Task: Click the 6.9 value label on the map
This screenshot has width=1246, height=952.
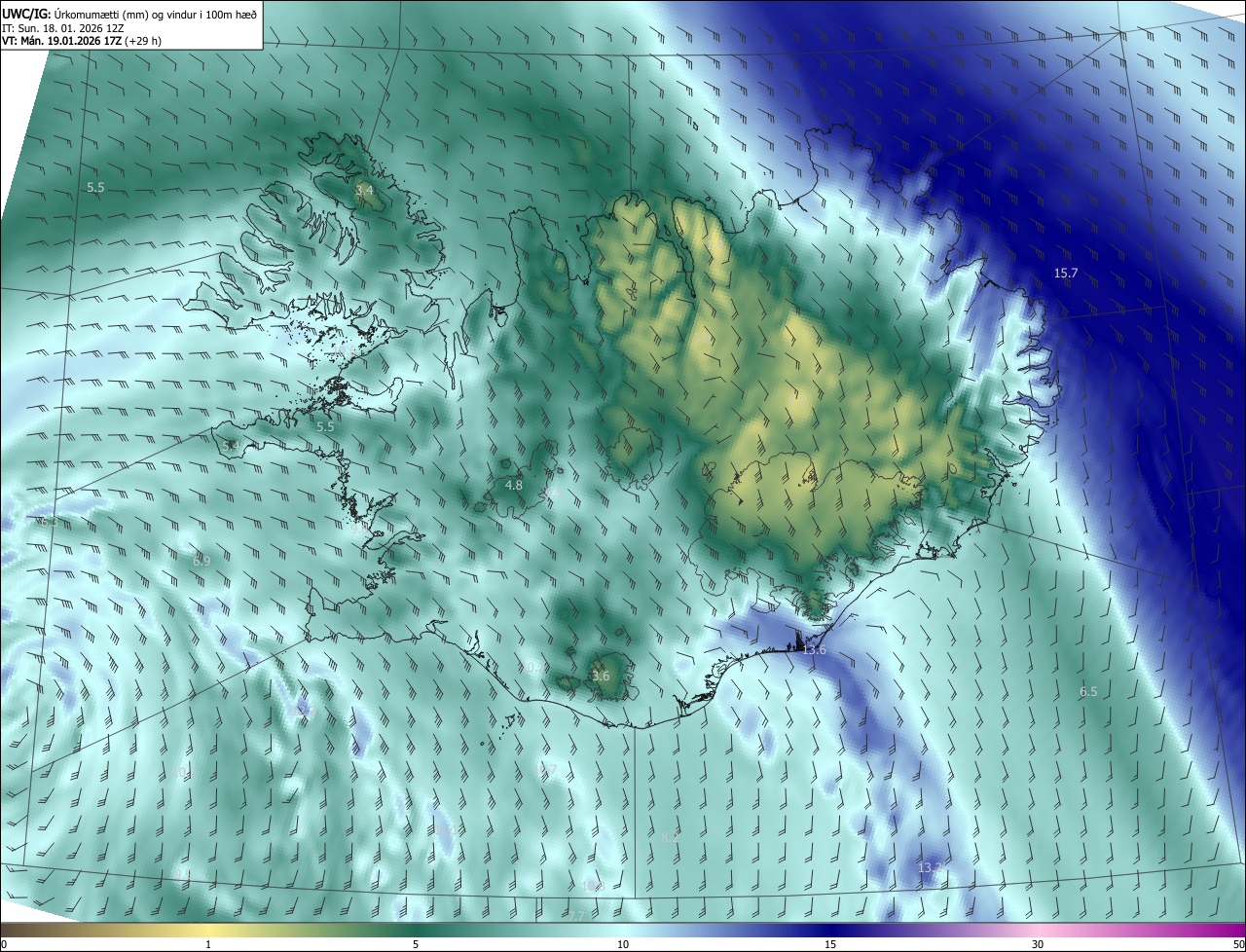Action: (202, 562)
